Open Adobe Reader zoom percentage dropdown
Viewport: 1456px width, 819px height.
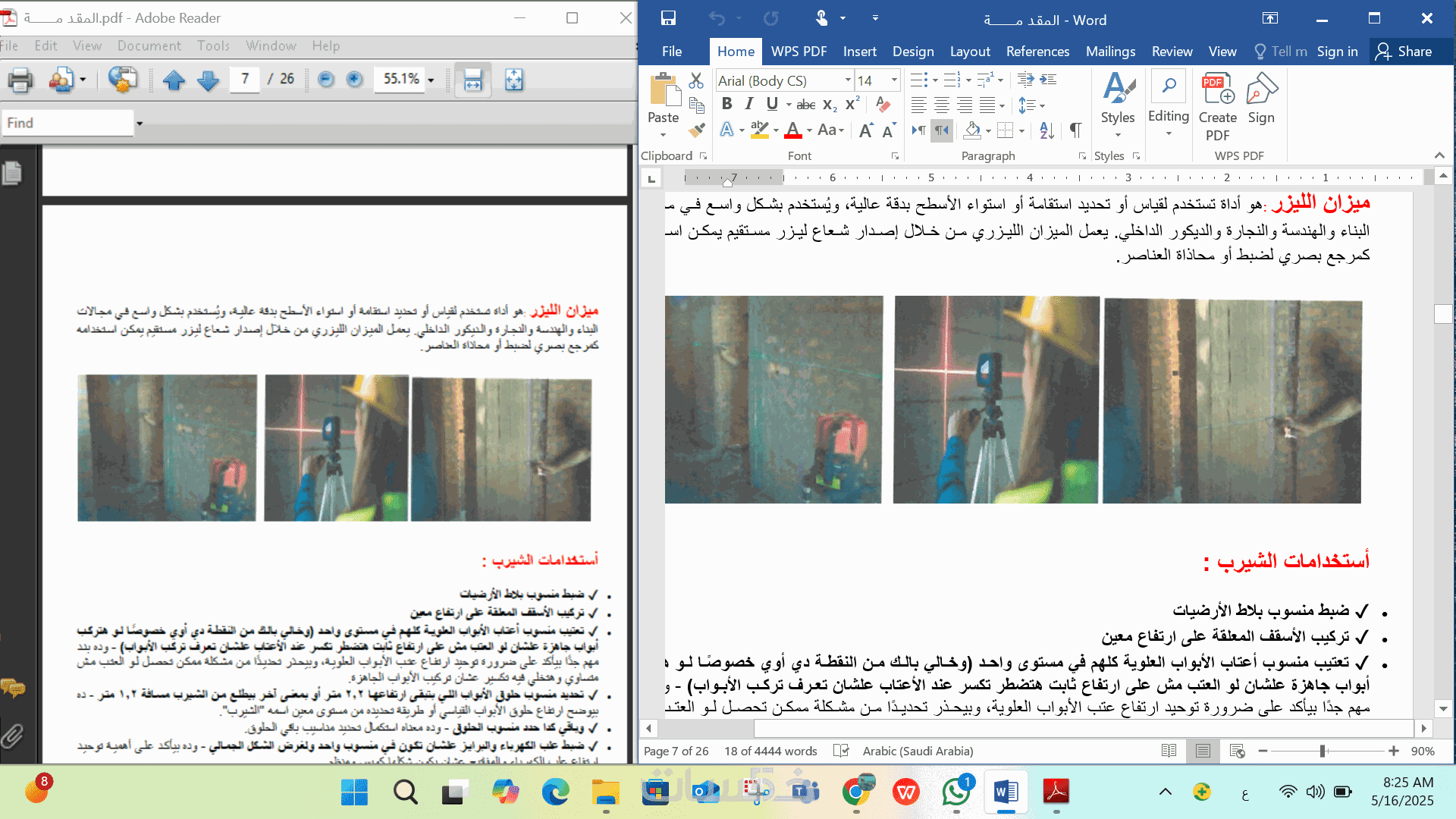tap(431, 80)
